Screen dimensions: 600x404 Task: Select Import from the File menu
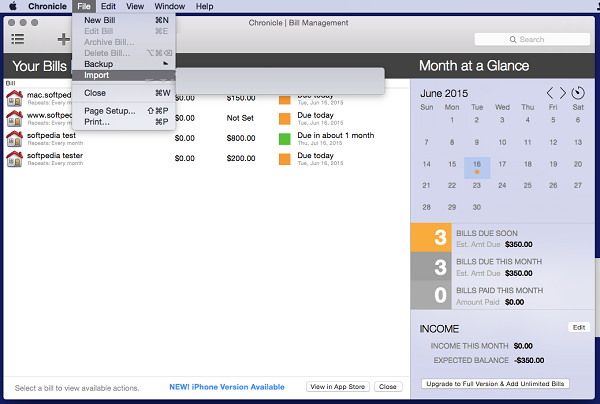[98, 75]
